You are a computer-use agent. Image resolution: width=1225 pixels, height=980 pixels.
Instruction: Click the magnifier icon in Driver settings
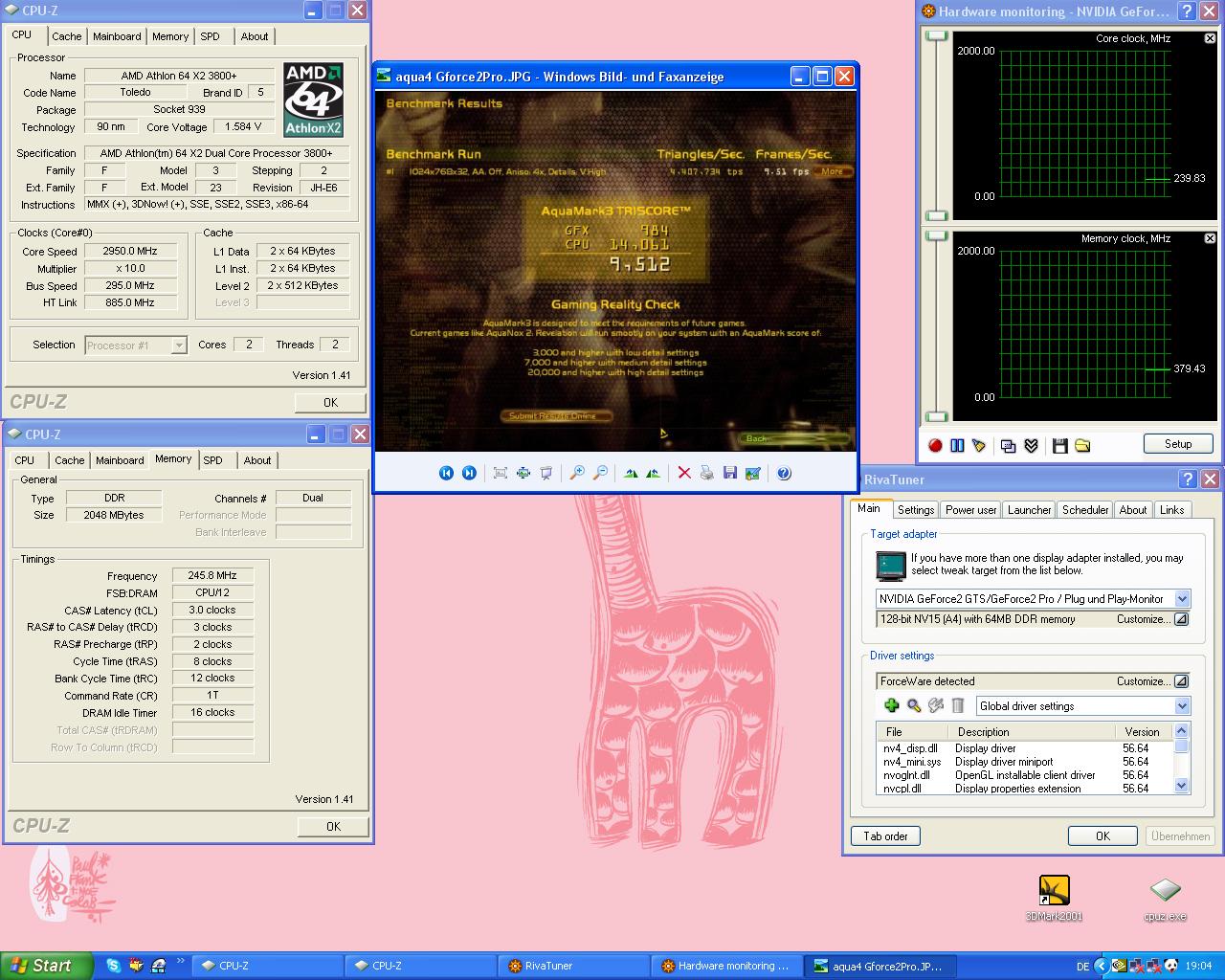[x=914, y=705]
